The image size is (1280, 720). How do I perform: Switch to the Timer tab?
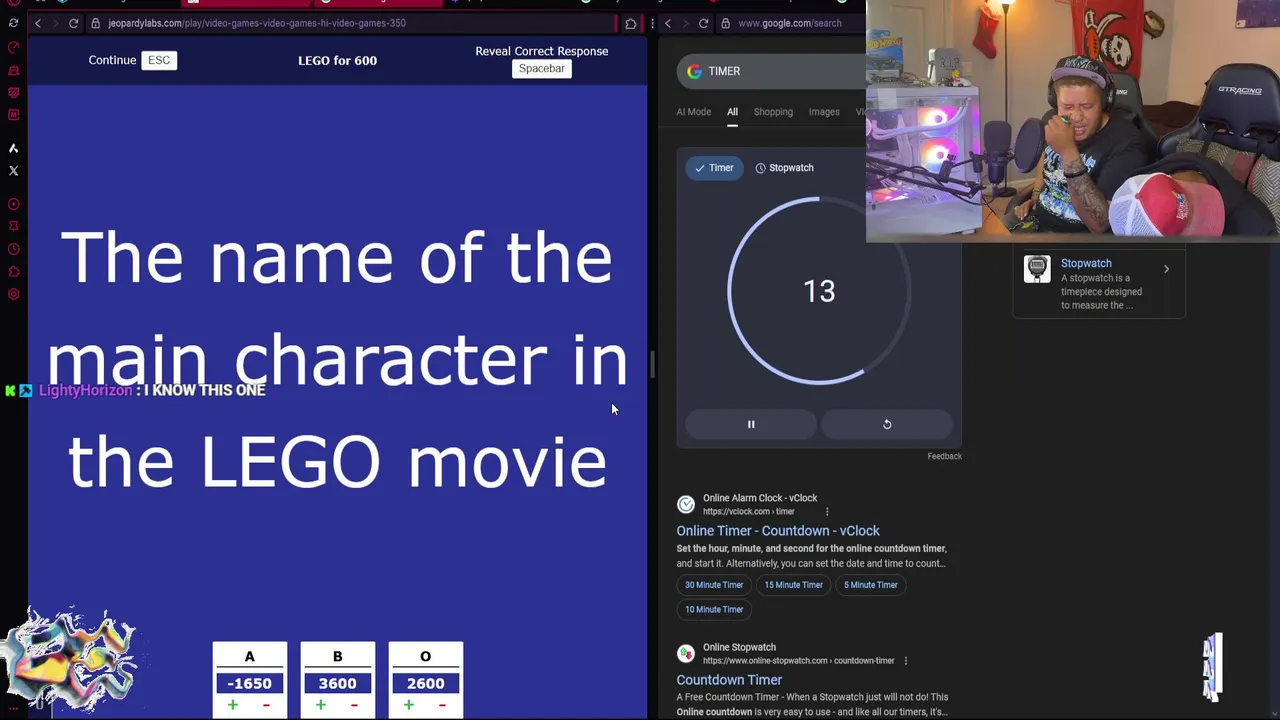tap(714, 168)
